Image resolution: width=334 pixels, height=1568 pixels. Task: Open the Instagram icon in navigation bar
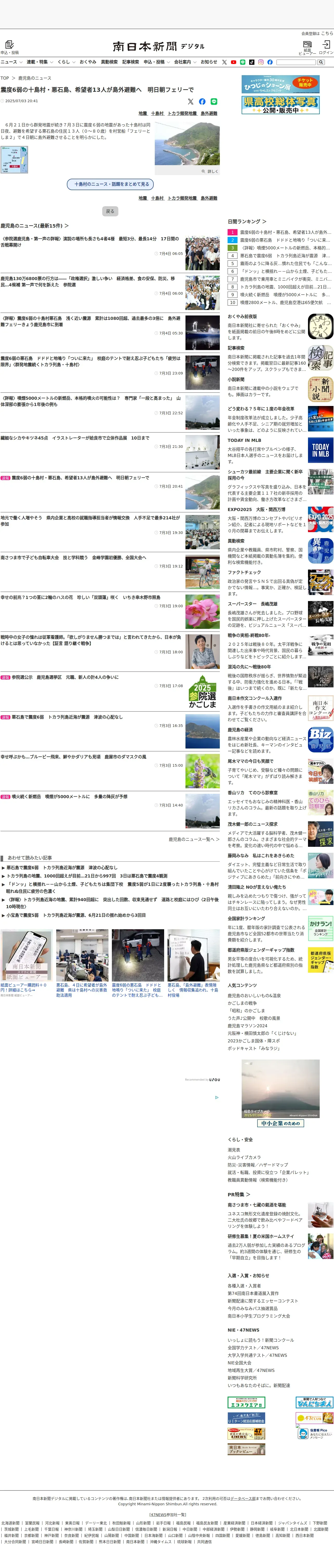[x=261, y=62]
